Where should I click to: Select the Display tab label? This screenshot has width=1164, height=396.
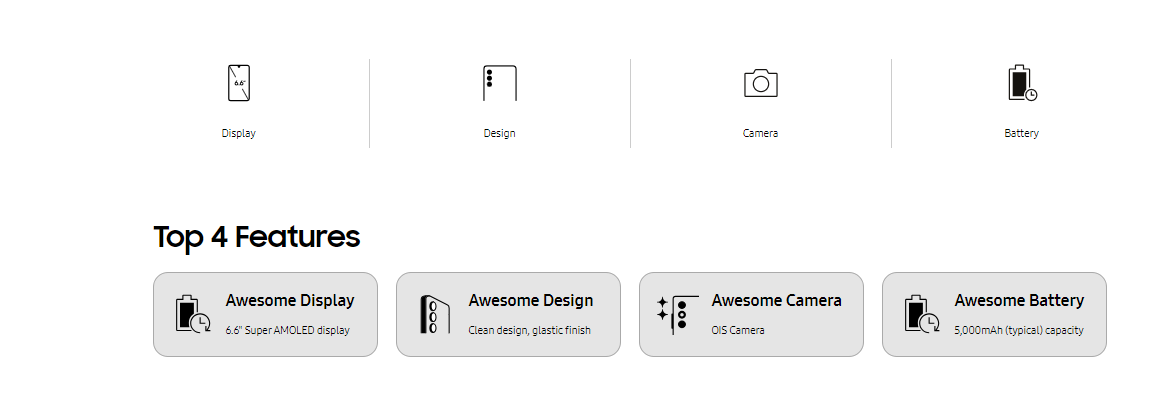tap(238, 133)
